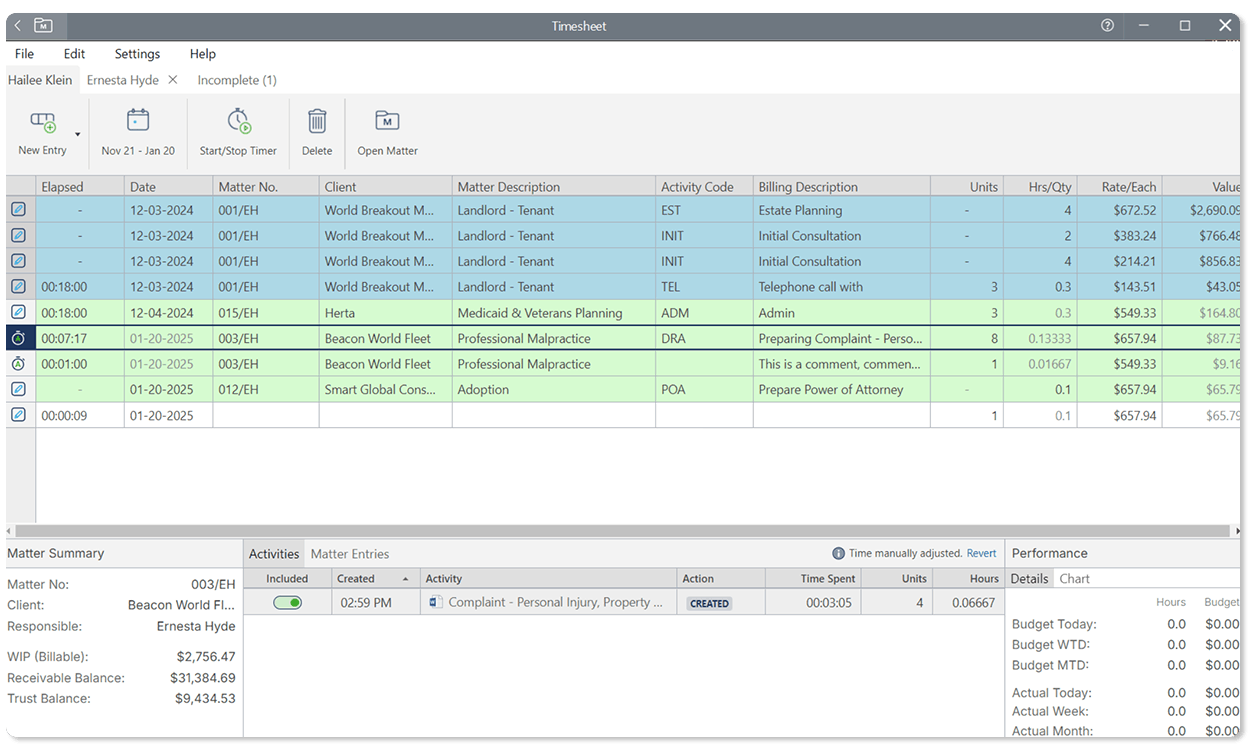This screenshot has height=752, width=1254.
Task: Open the Incomplete (1) tab
Action: [237, 80]
